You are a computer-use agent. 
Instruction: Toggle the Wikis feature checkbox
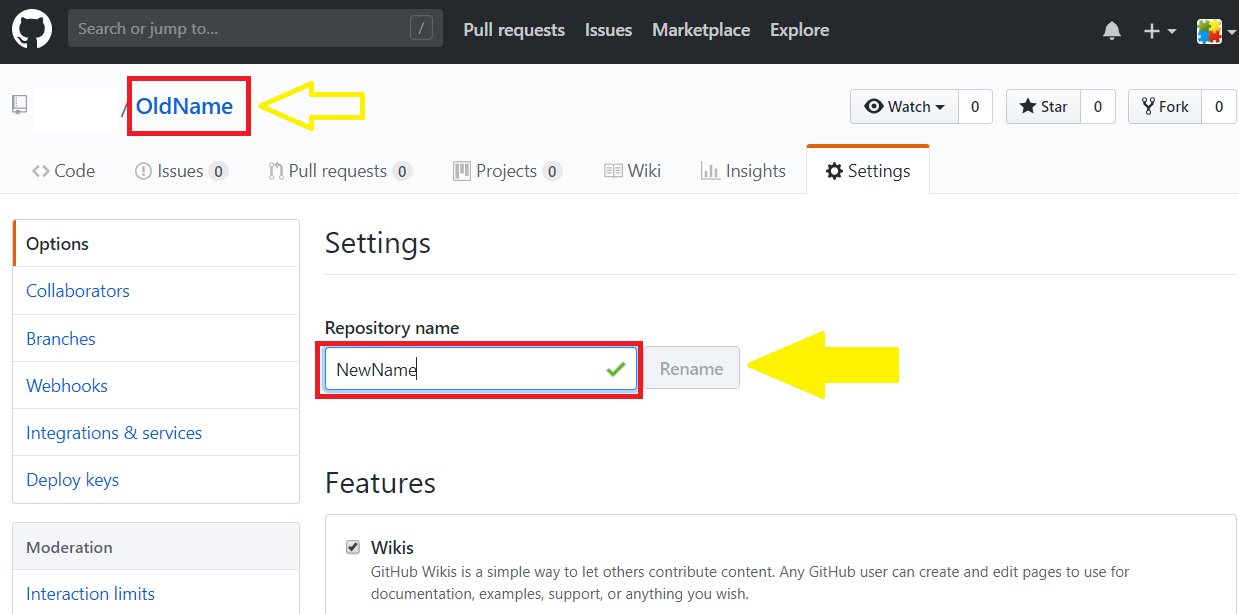[353, 547]
